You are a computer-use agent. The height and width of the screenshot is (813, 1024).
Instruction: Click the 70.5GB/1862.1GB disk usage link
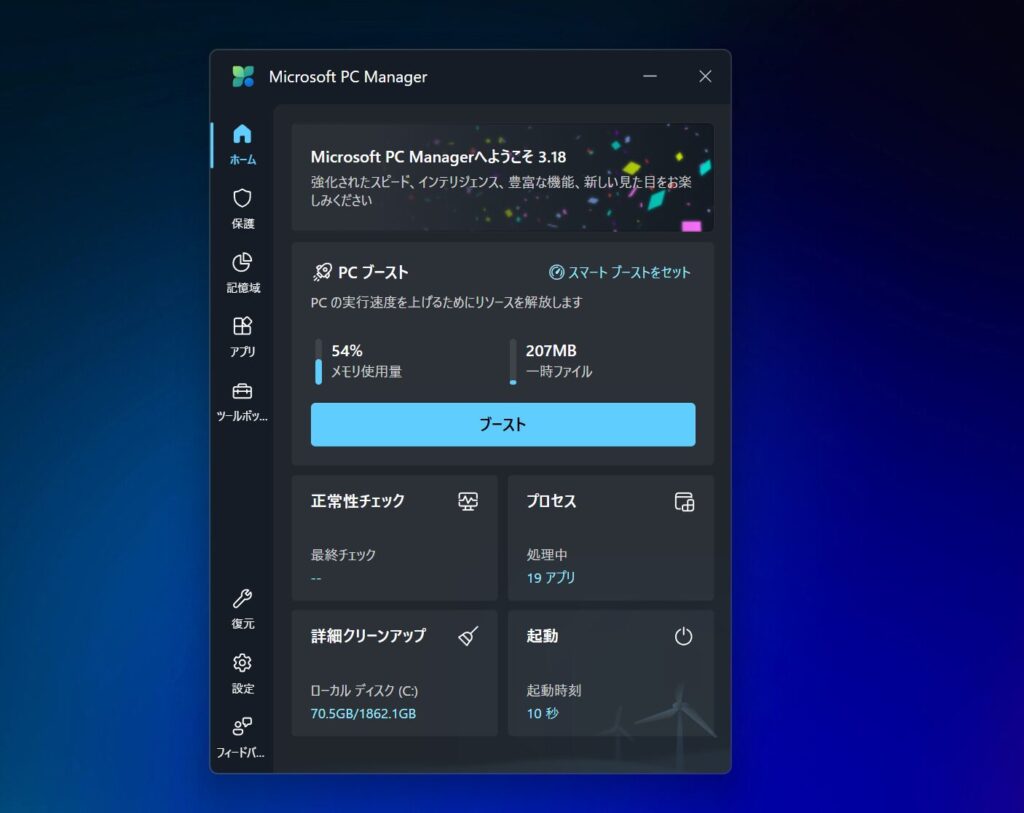click(363, 714)
